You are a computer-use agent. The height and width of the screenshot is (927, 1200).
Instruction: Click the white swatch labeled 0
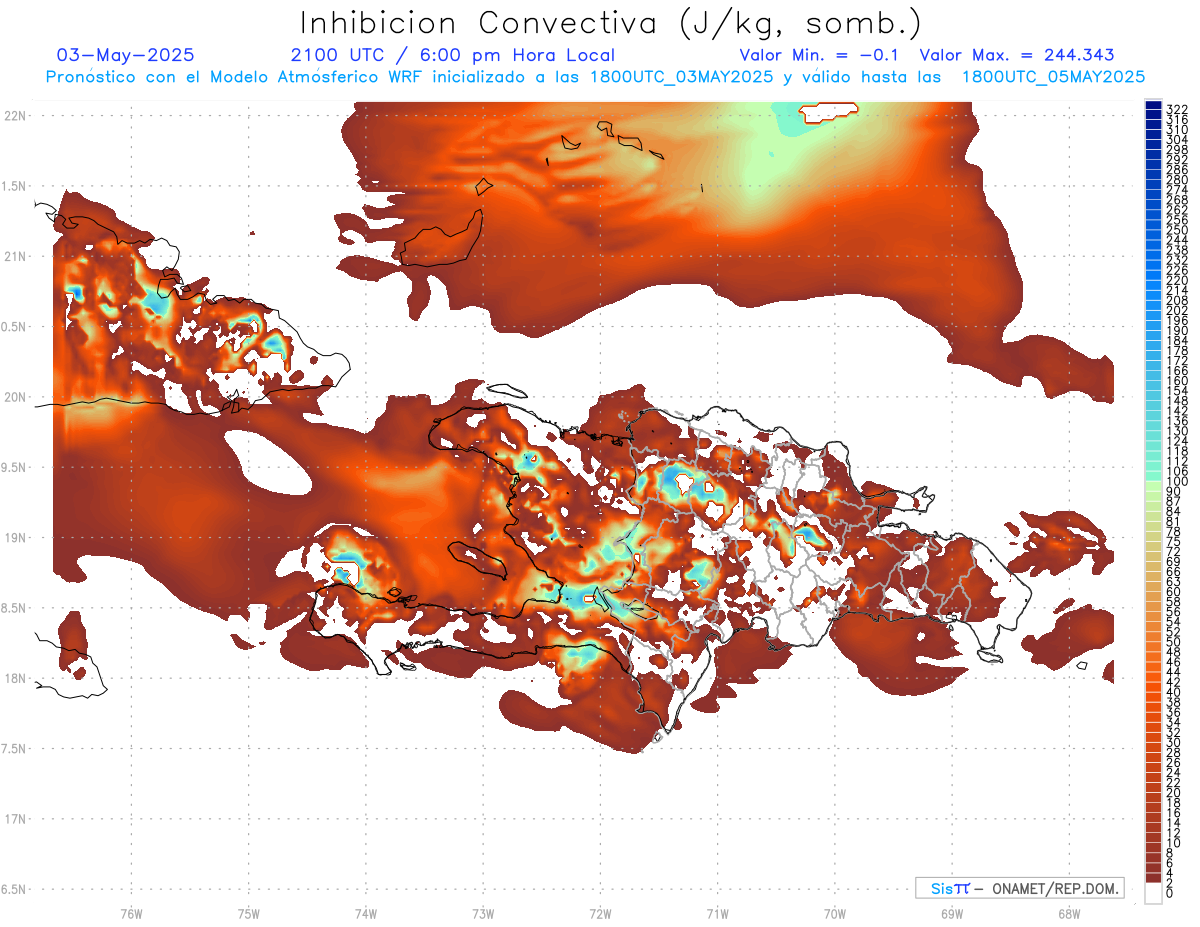(x=1153, y=893)
